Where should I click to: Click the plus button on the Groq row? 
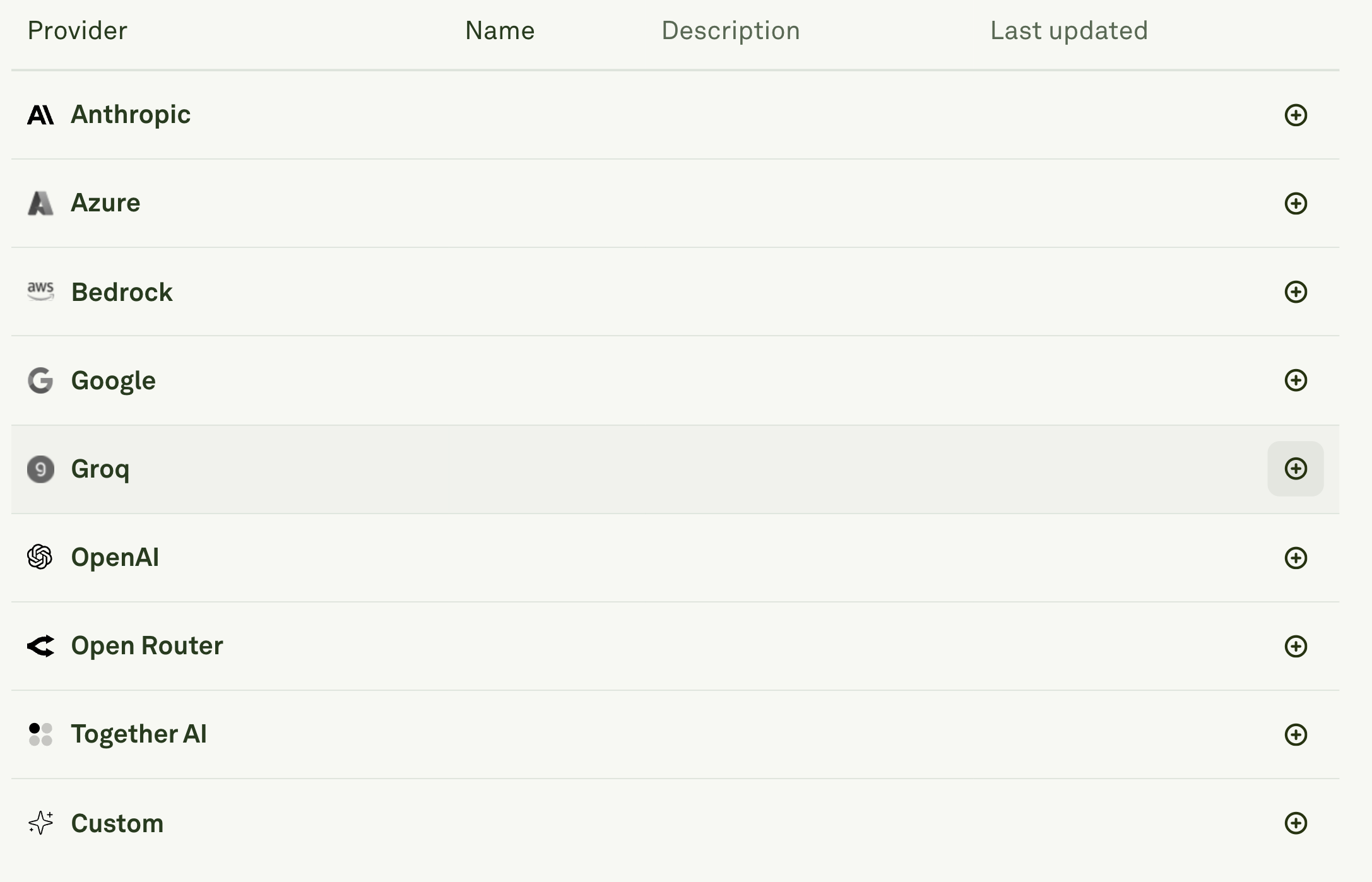(1296, 469)
